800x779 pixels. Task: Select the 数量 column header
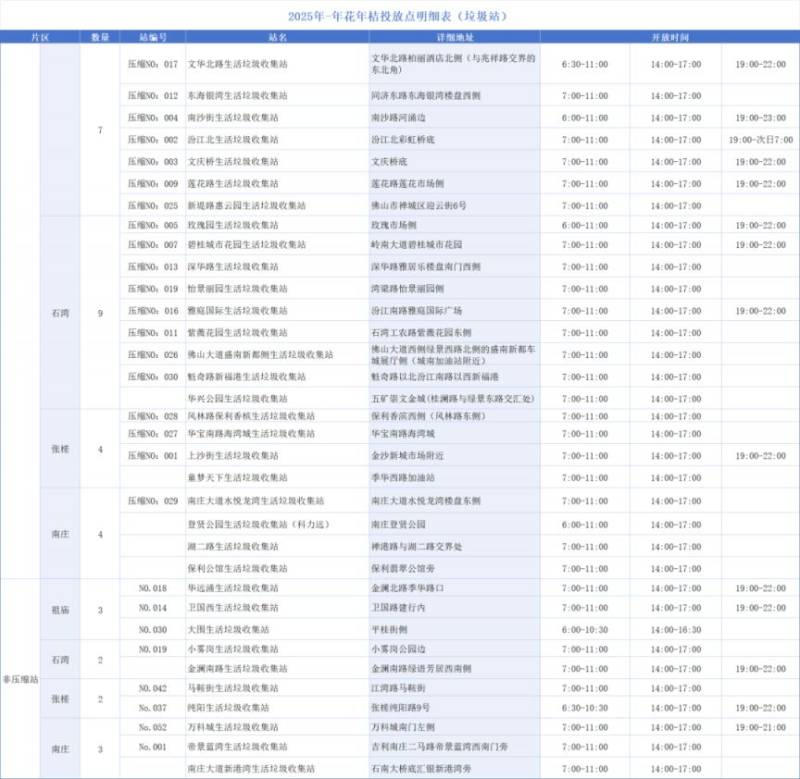(100, 37)
